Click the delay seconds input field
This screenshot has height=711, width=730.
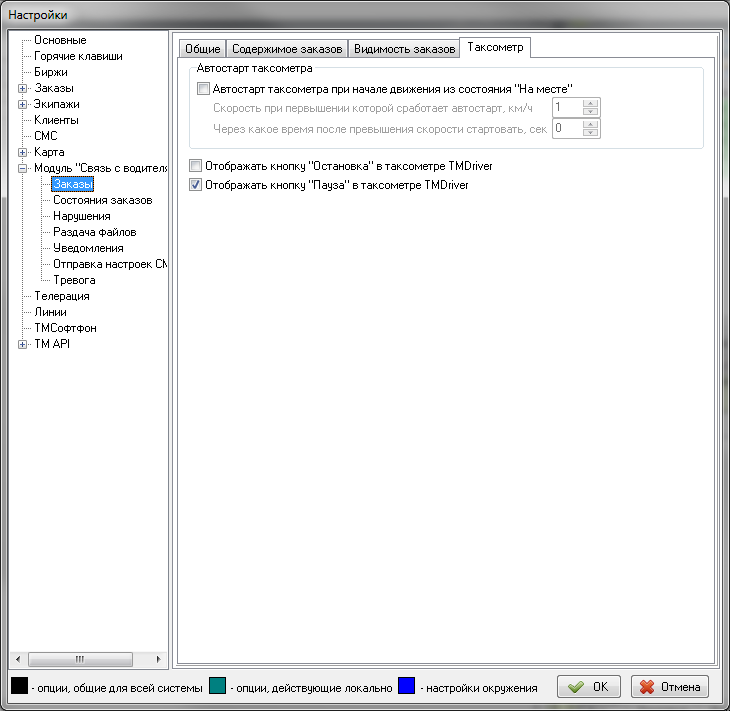tap(566, 128)
